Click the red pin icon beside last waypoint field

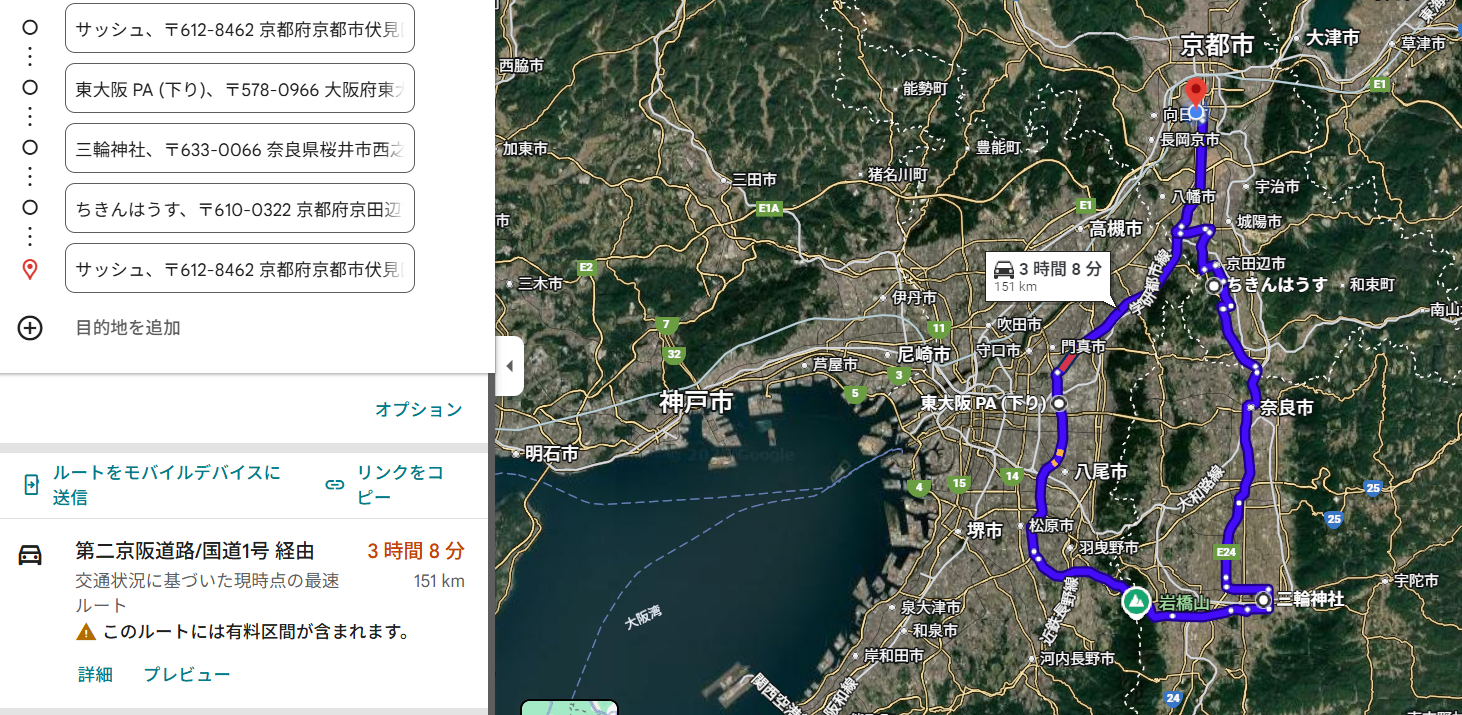30,269
